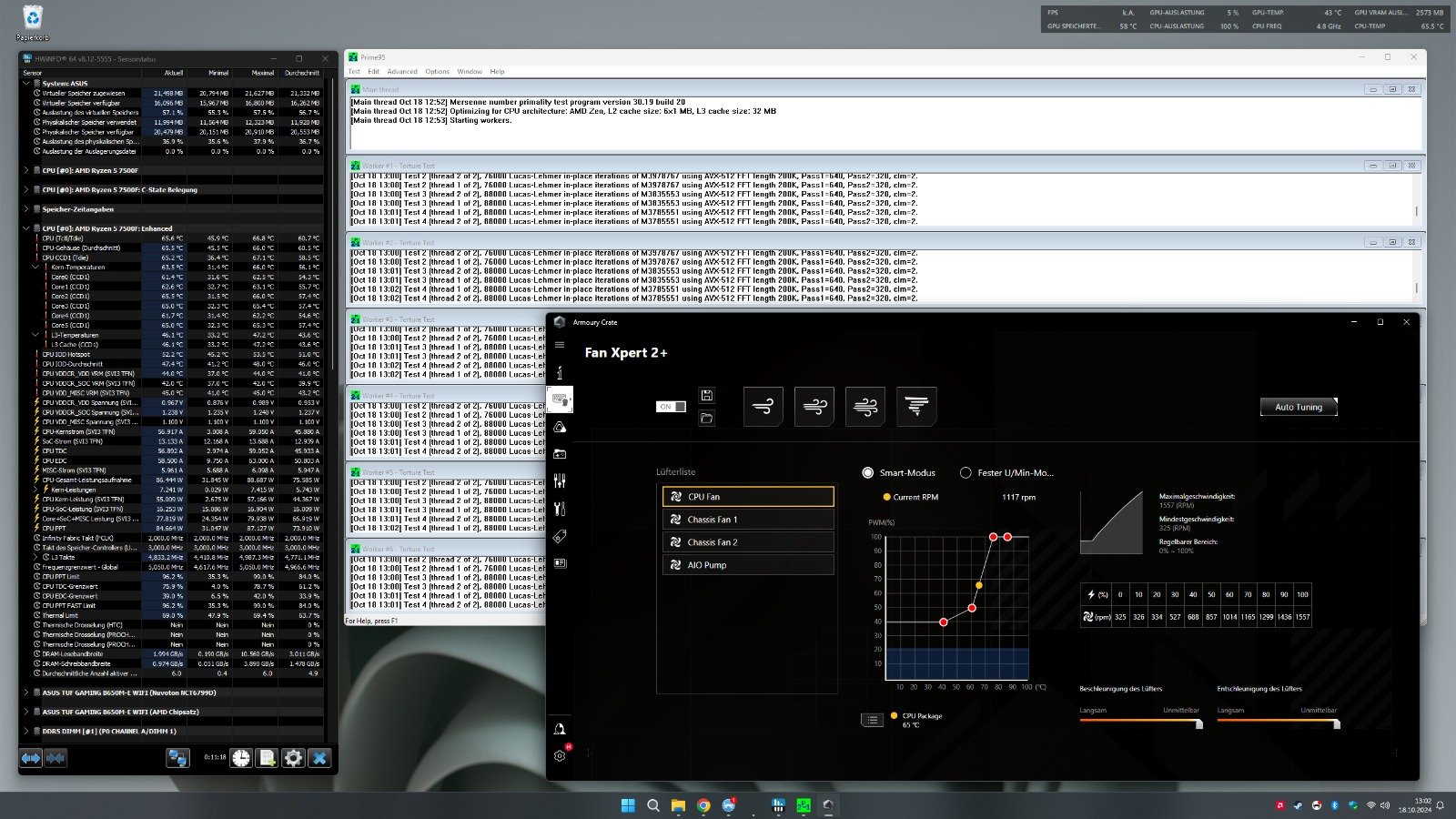Open the Window menu in Prime95

click(x=470, y=71)
